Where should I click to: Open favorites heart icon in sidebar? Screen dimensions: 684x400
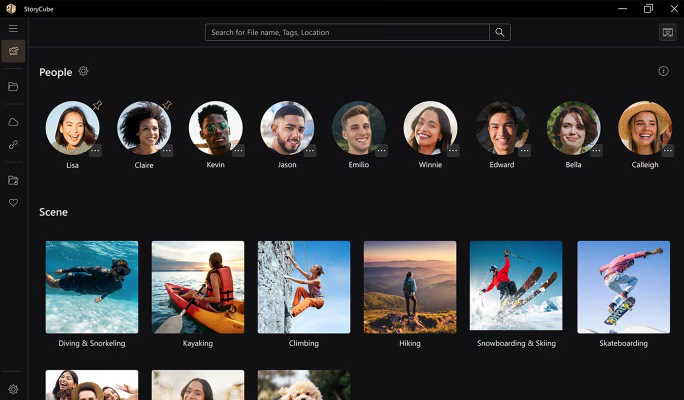[13, 202]
